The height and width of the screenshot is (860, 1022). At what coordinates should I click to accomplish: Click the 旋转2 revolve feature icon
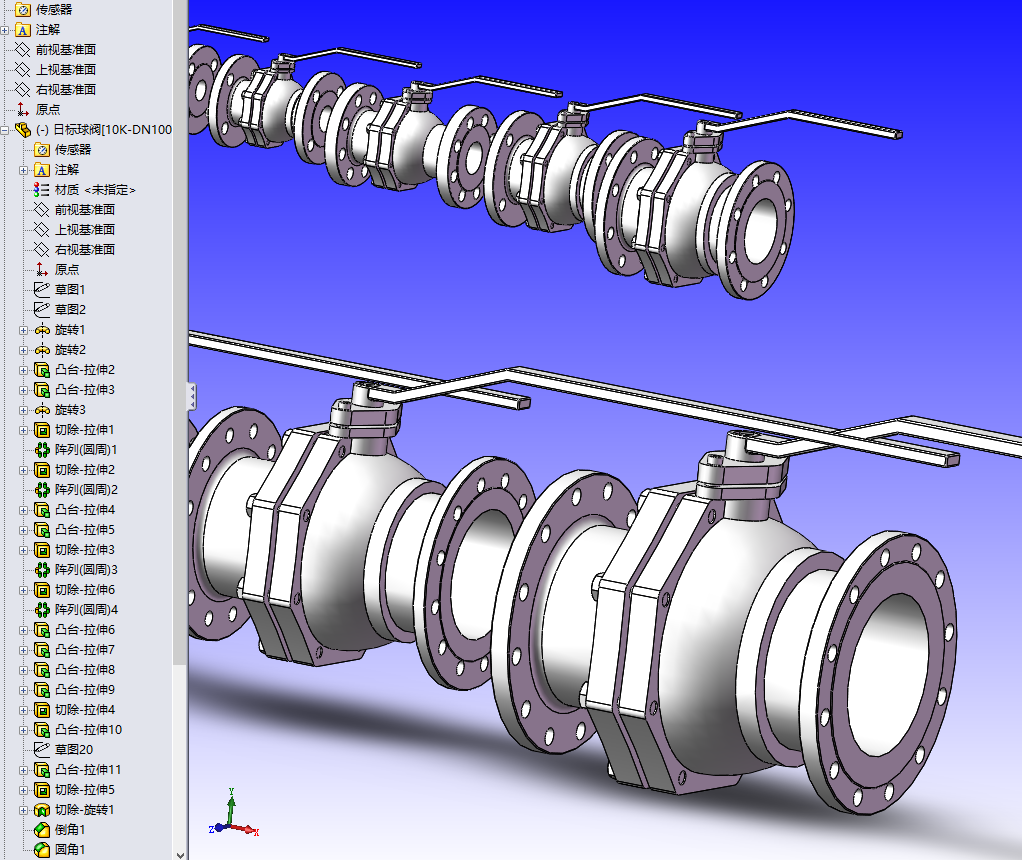coord(42,350)
